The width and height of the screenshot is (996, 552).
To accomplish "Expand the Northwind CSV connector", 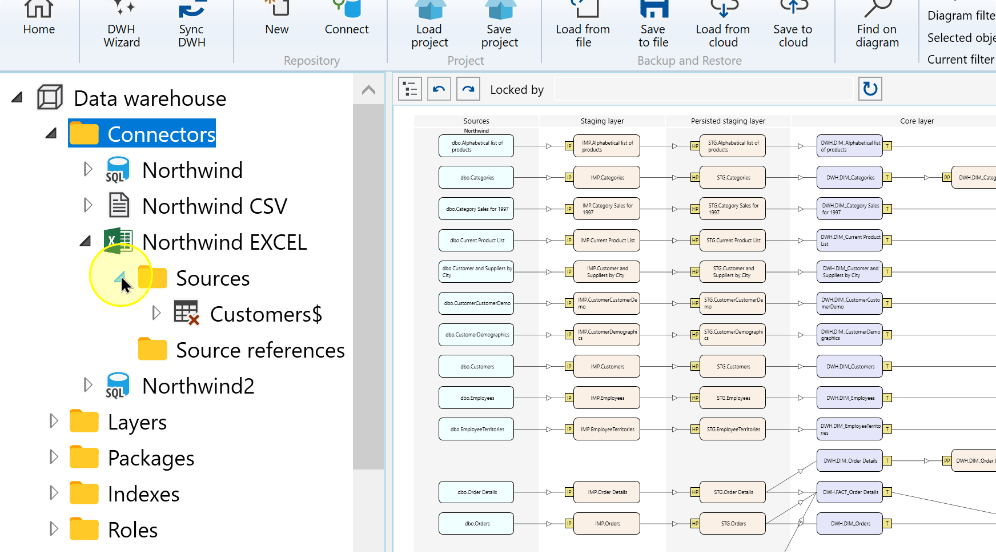I will tap(88, 205).
